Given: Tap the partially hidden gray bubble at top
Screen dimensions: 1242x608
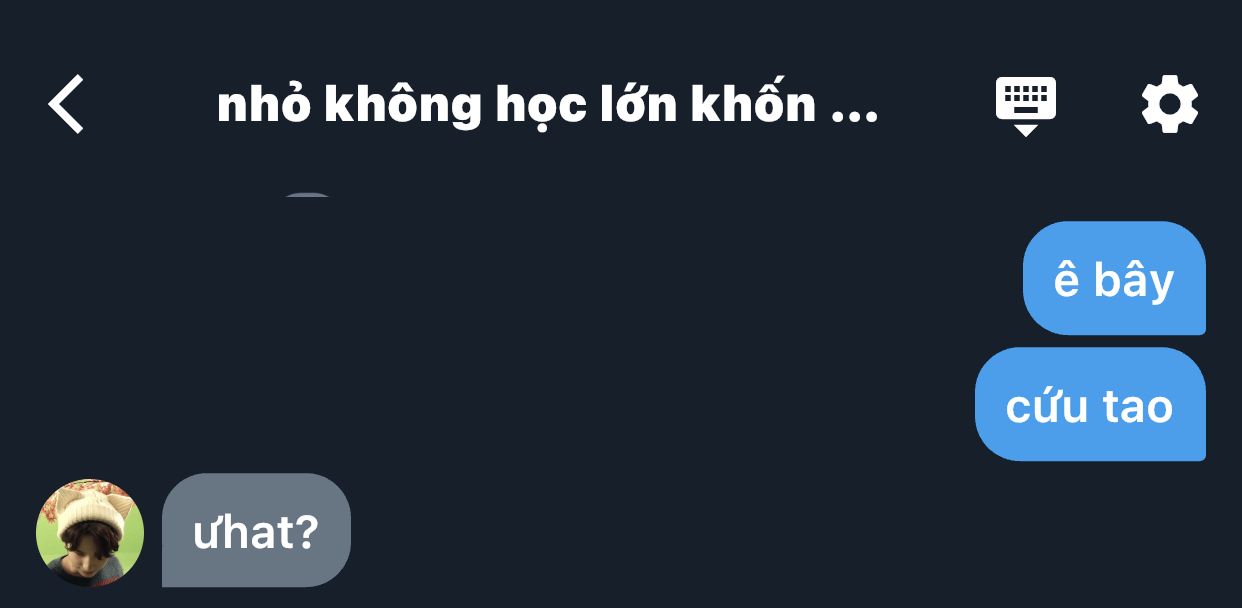Looking at the screenshot, I should pyautogui.click(x=308, y=195).
